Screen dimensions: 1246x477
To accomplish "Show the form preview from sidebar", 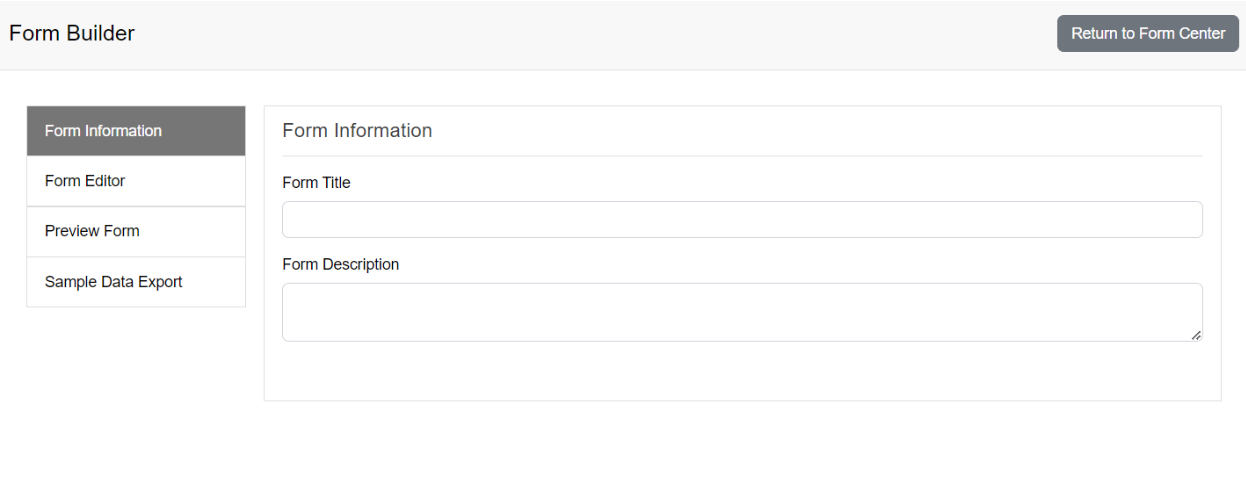I will [136, 231].
